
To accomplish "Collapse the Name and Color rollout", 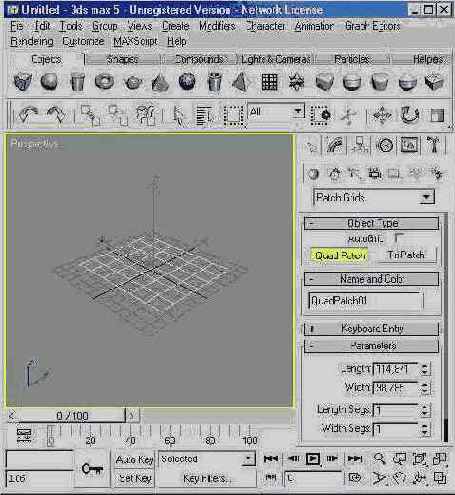I will pos(371,279).
